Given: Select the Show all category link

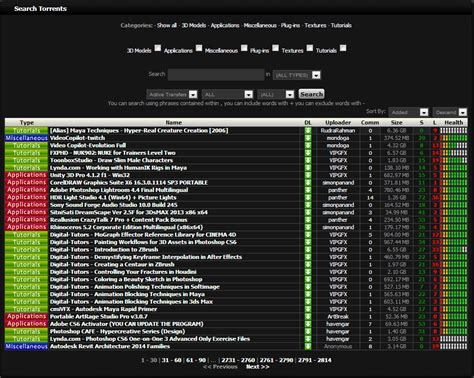Looking at the screenshot, I should (x=167, y=25).
